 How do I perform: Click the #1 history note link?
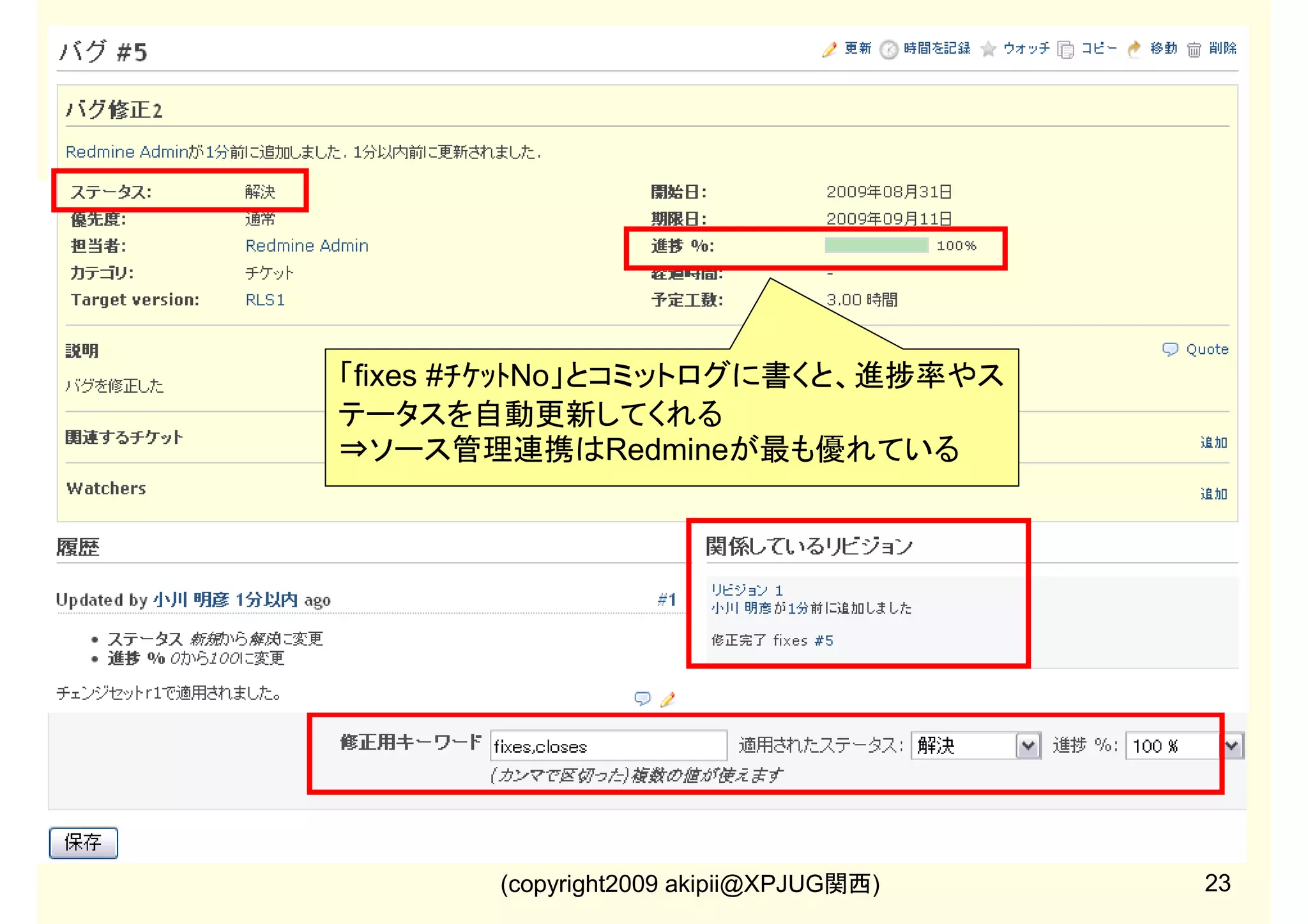[666, 600]
